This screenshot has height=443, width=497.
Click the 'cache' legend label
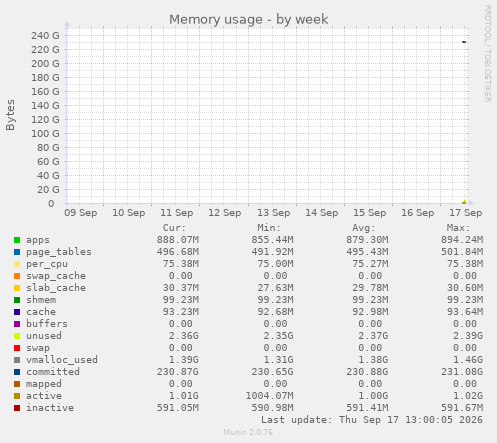coord(41,312)
